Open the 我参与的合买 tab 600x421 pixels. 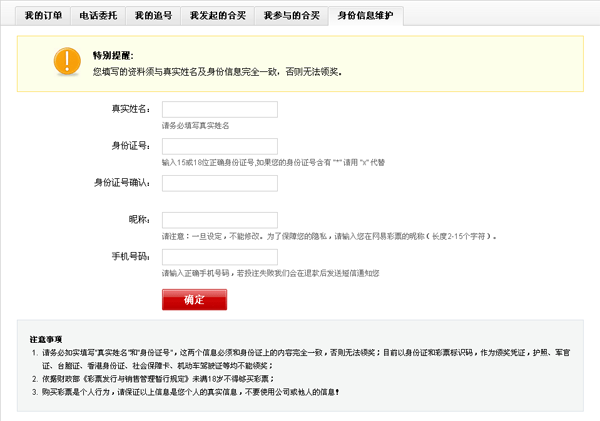tap(291, 17)
